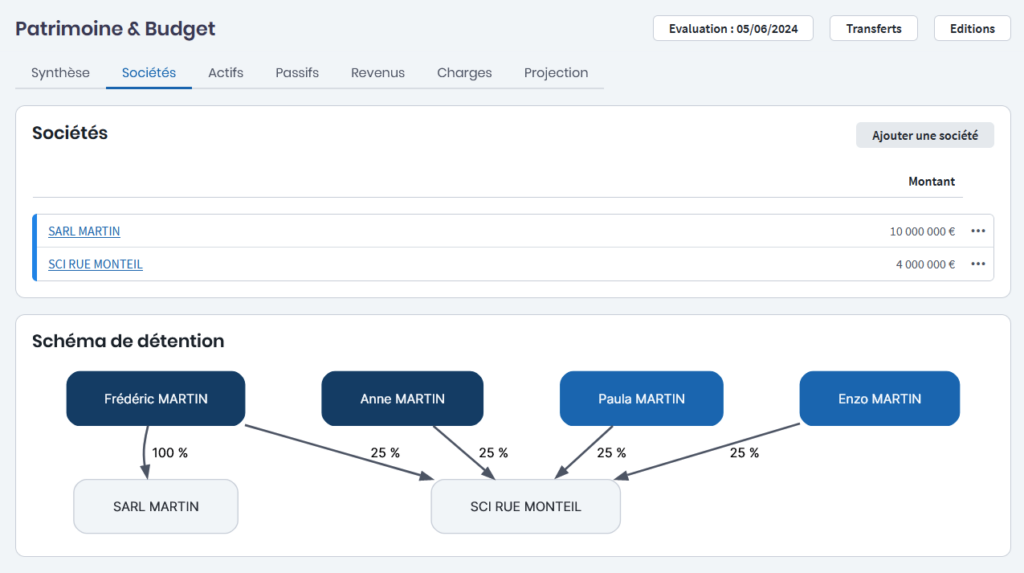1024x573 pixels.
Task: Open options menu for SARL MARTIN row
Action: point(977,231)
